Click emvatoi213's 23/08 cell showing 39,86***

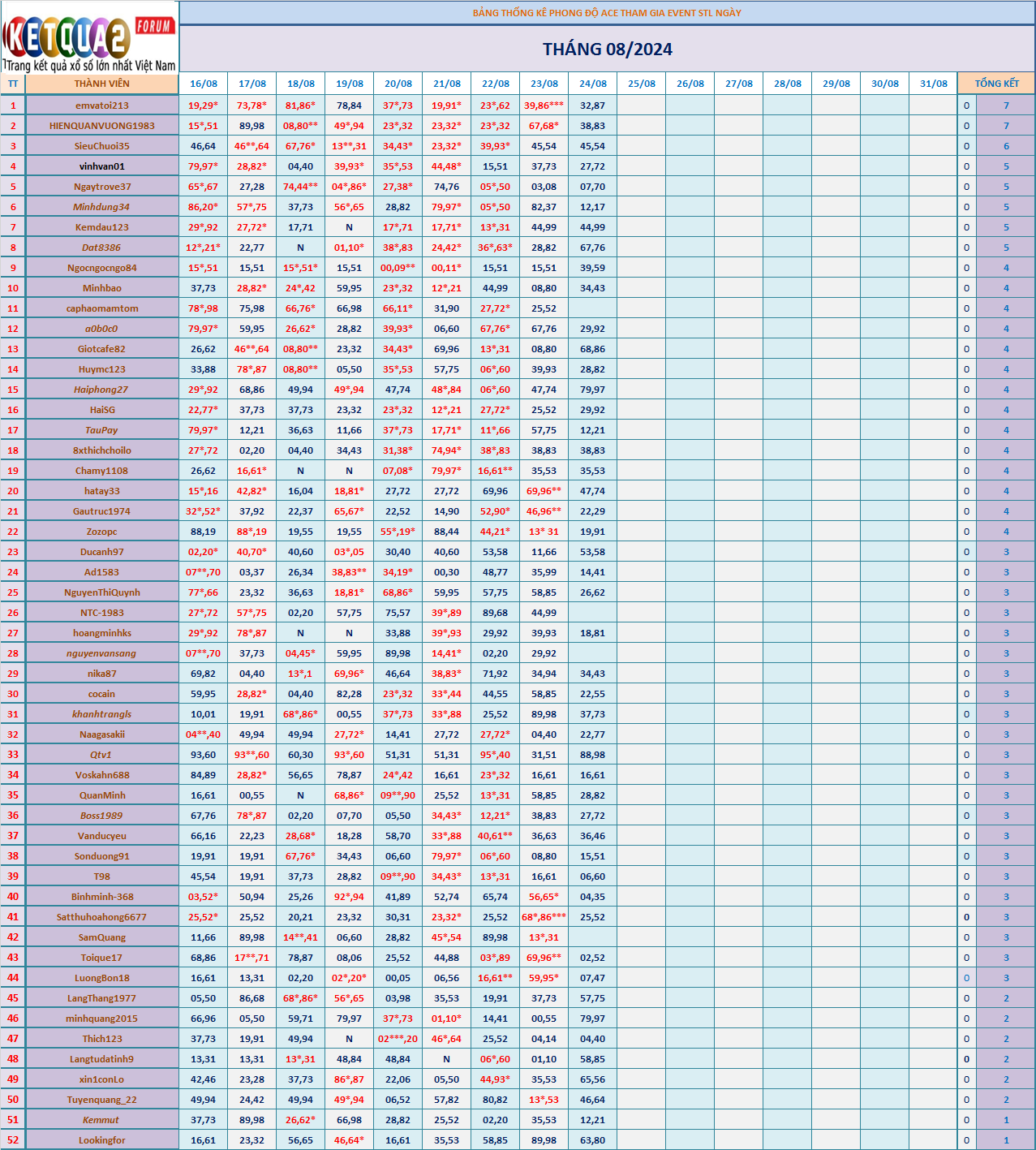tap(544, 106)
